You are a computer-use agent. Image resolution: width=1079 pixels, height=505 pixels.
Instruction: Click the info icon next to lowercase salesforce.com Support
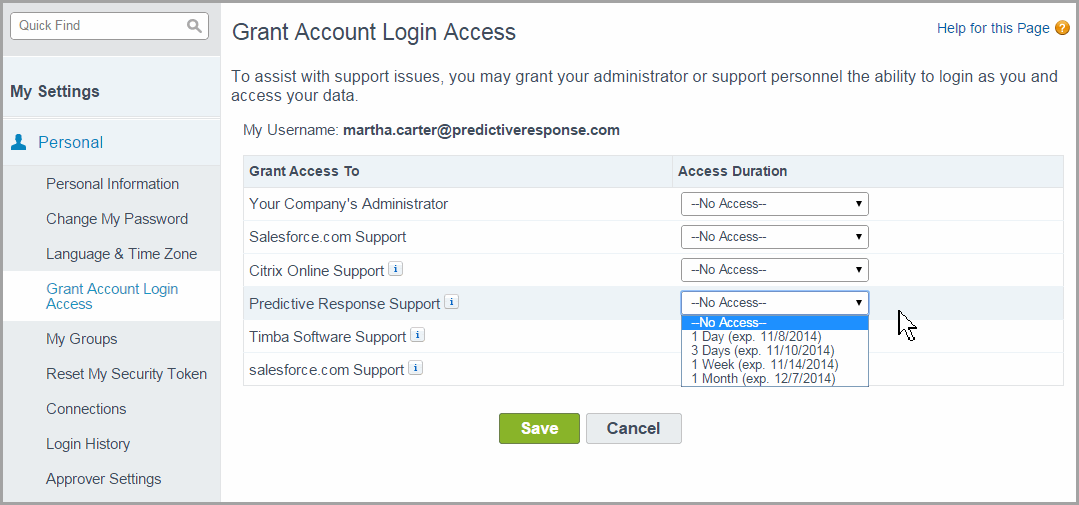pyautogui.click(x=415, y=369)
